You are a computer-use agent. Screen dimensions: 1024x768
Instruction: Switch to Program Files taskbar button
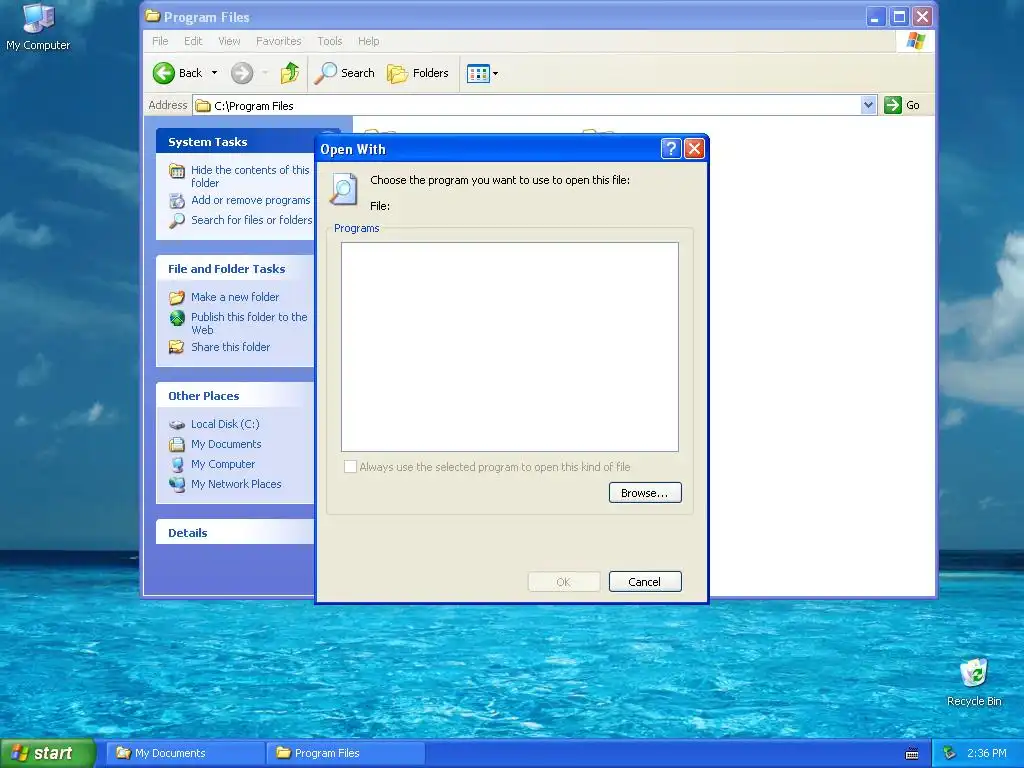click(345, 753)
